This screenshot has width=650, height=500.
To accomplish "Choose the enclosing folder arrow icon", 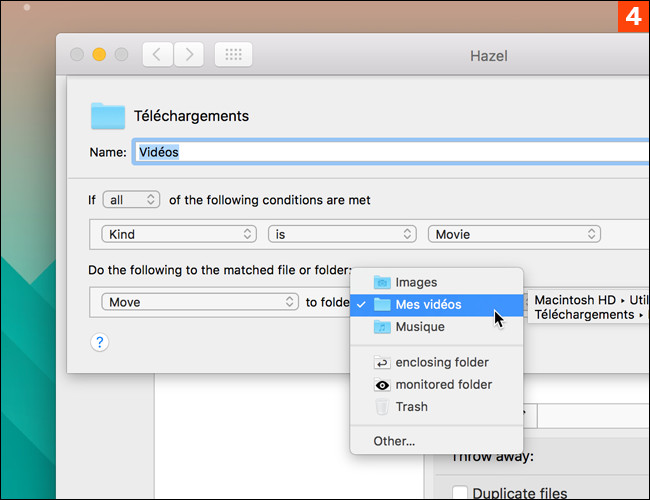I will tap(381, 363).
